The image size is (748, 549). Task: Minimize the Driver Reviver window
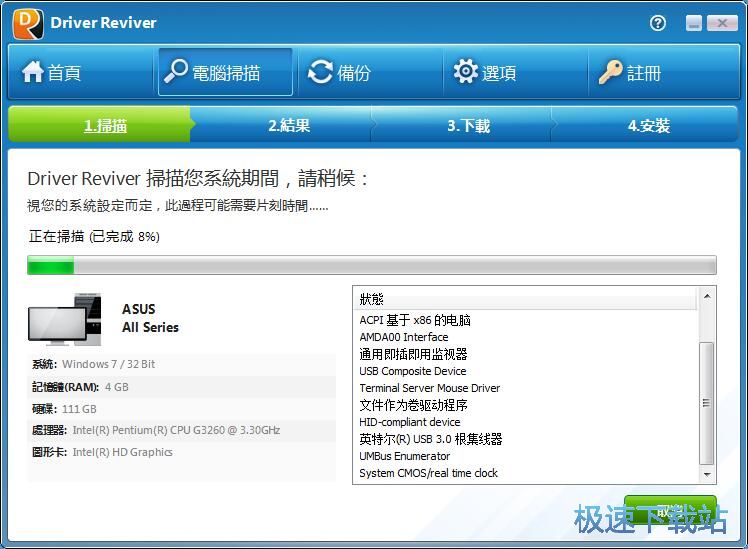[x=694, y=22]
